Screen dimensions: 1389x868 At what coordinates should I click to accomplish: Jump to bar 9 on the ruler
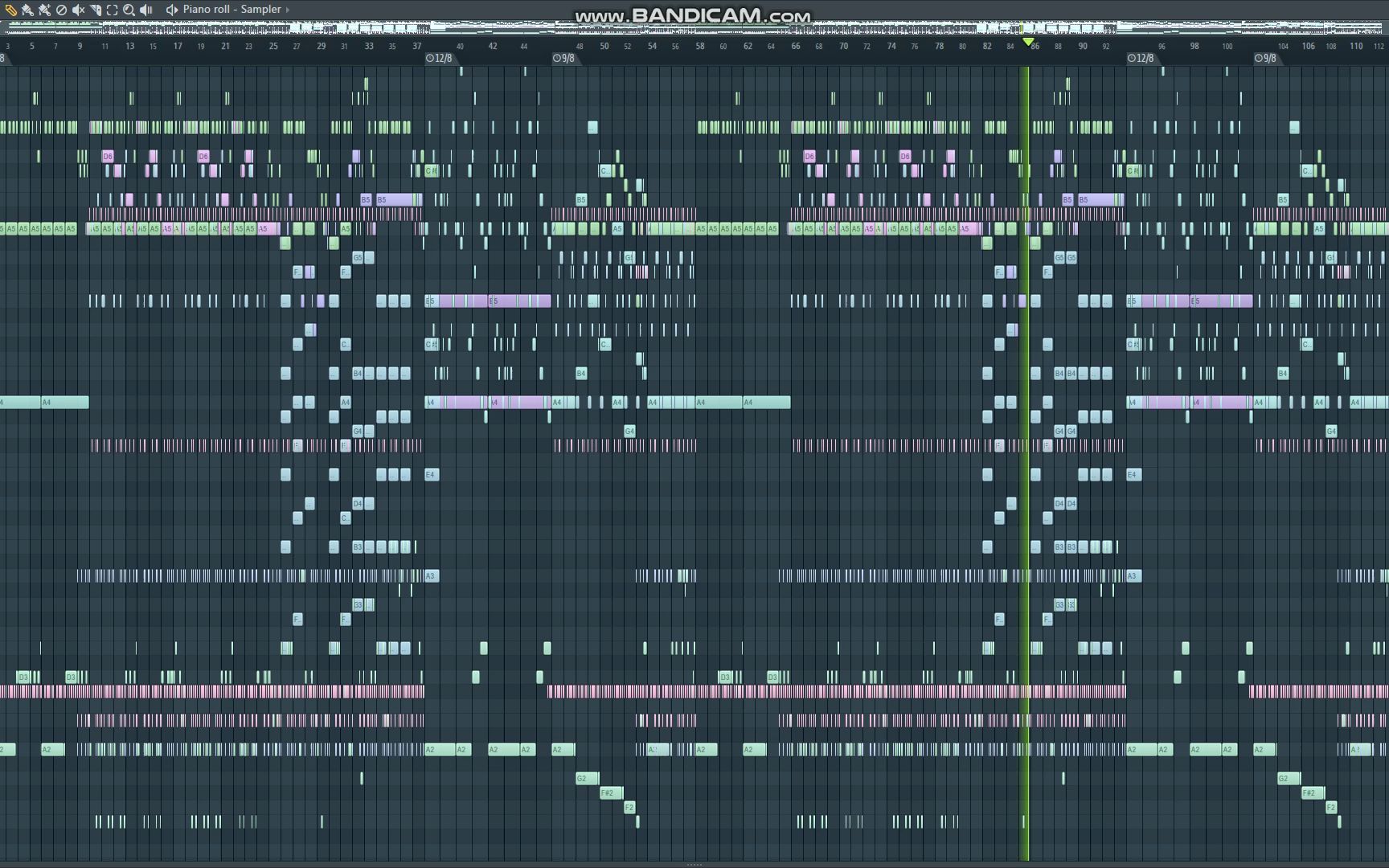pos(80,46)
